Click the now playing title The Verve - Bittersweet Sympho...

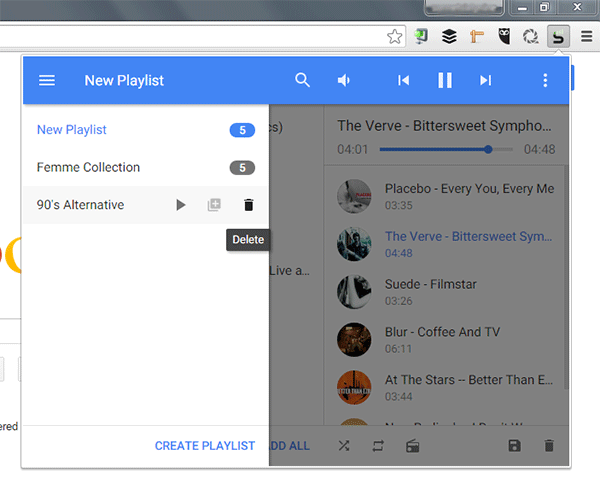[444, 126]
